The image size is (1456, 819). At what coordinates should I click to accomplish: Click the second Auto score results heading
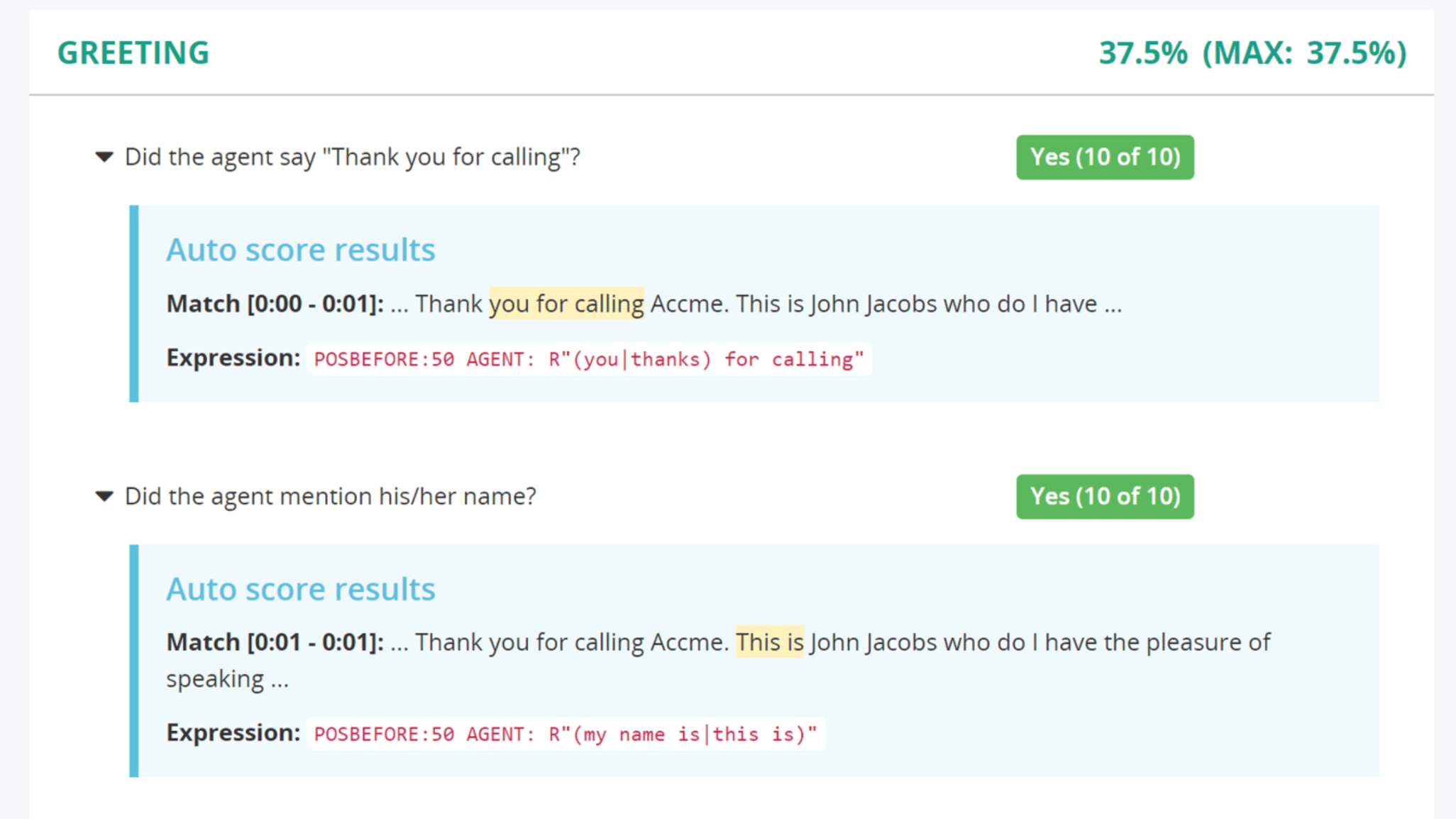coord(300,589)
